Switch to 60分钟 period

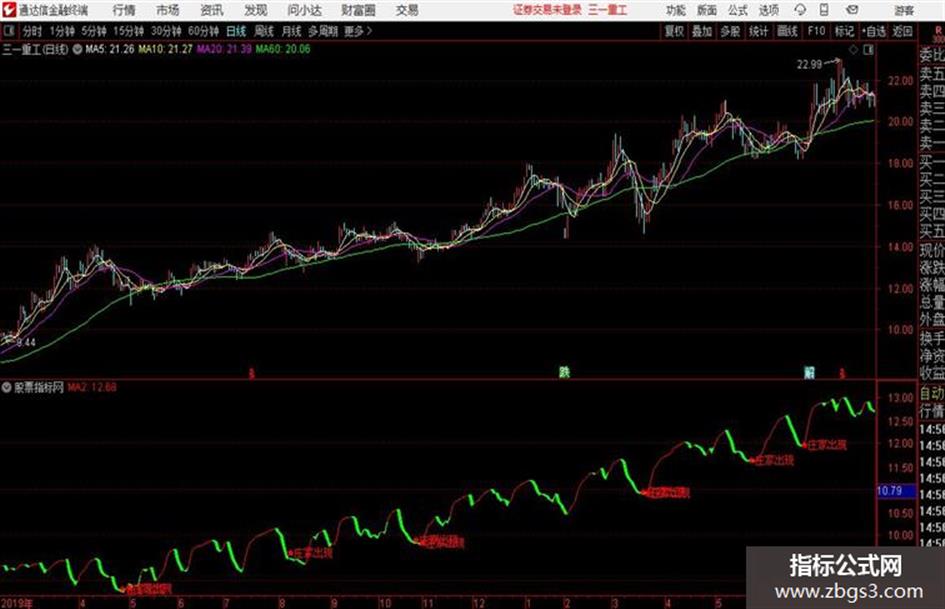pos(203,31)
